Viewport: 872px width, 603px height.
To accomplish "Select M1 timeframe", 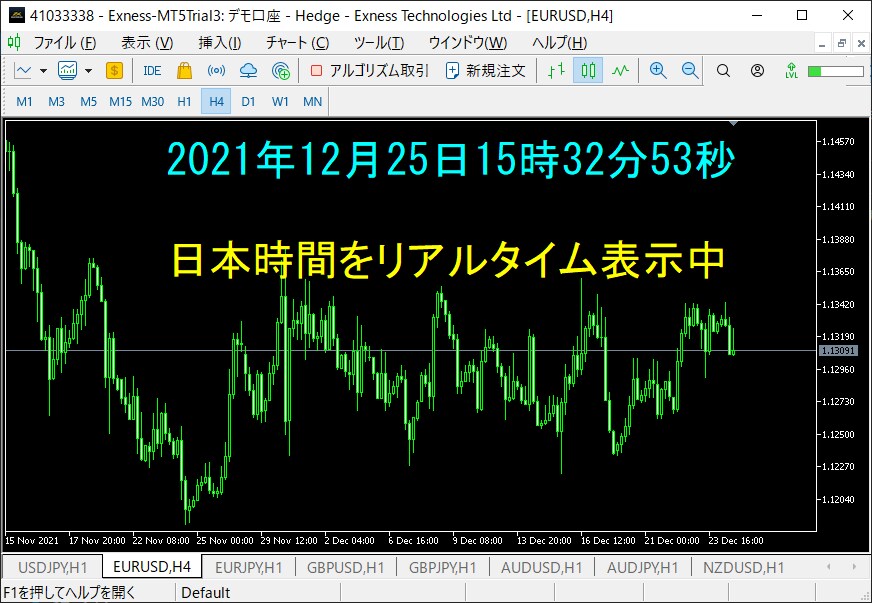I will point(24,102).
